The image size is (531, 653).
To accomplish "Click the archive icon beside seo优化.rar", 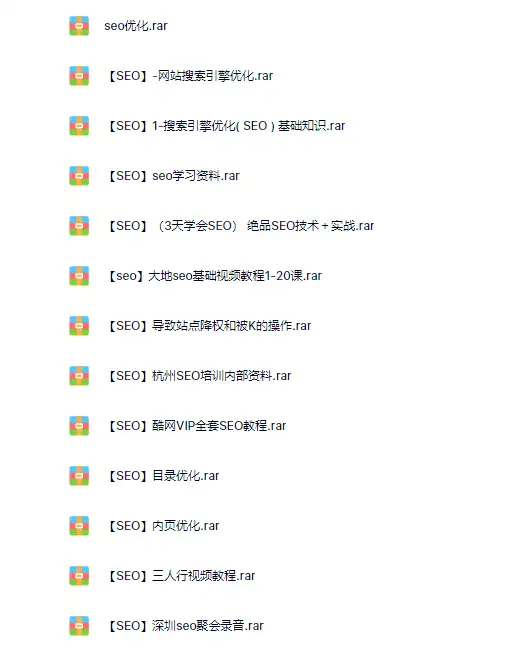I will [x=79, y=26].
